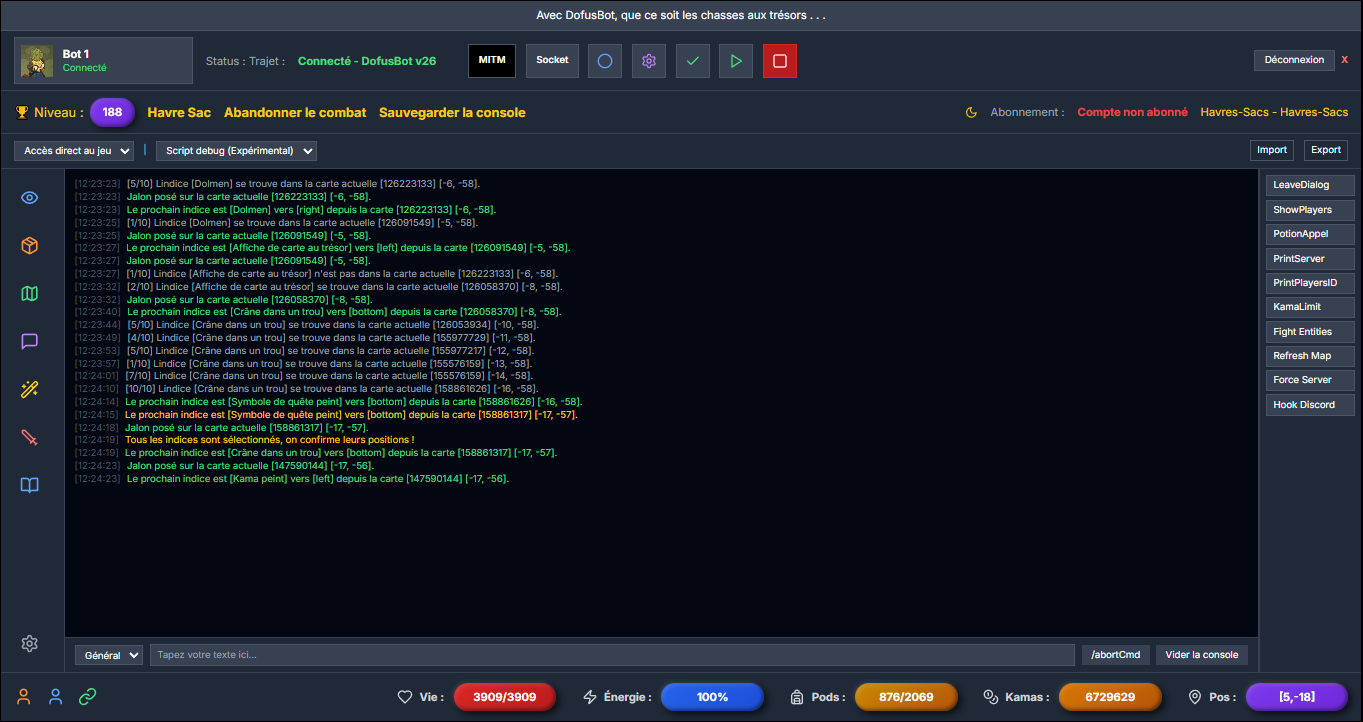
Task: Click the green play icon in toolbar
Action: (x=735, y=61)
